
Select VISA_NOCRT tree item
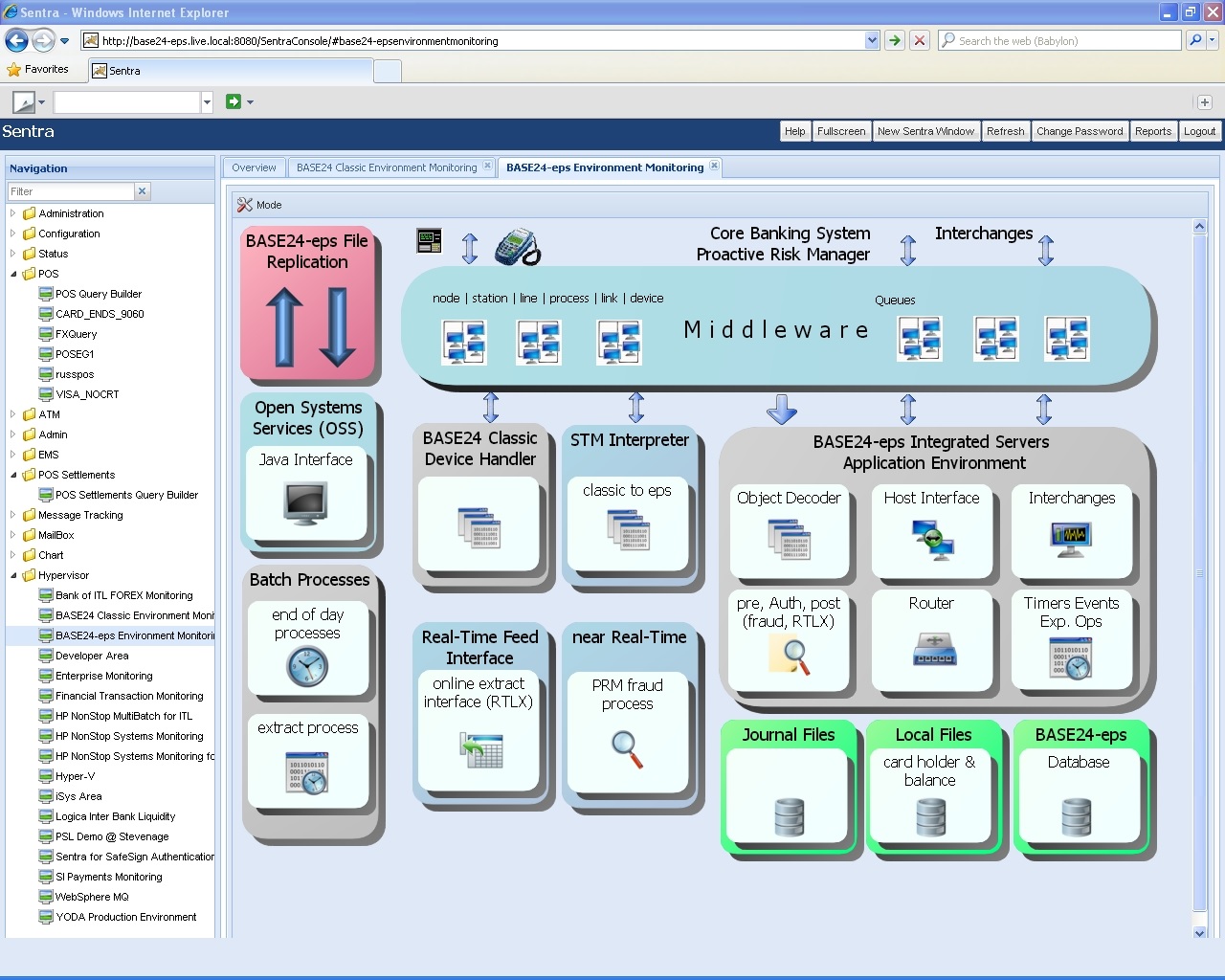(87, 394)
